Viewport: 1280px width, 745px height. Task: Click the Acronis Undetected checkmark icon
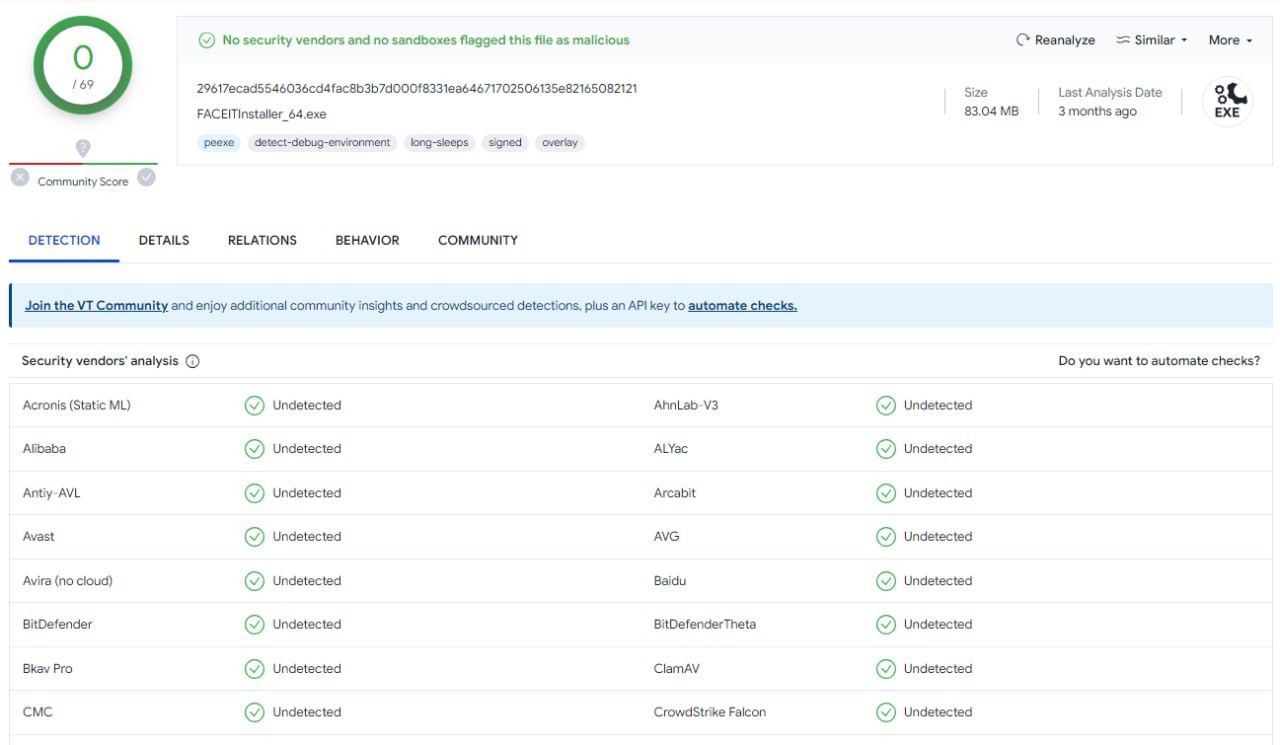click(255, 405)
